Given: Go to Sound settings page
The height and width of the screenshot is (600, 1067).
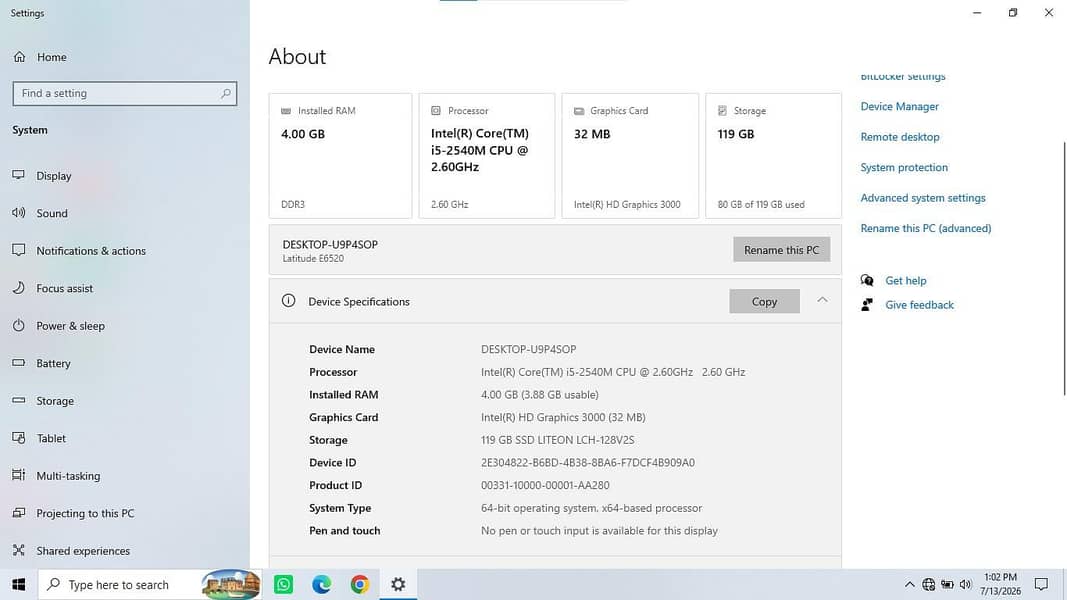Looking at the screenshot, I should (x=52, y=213).
